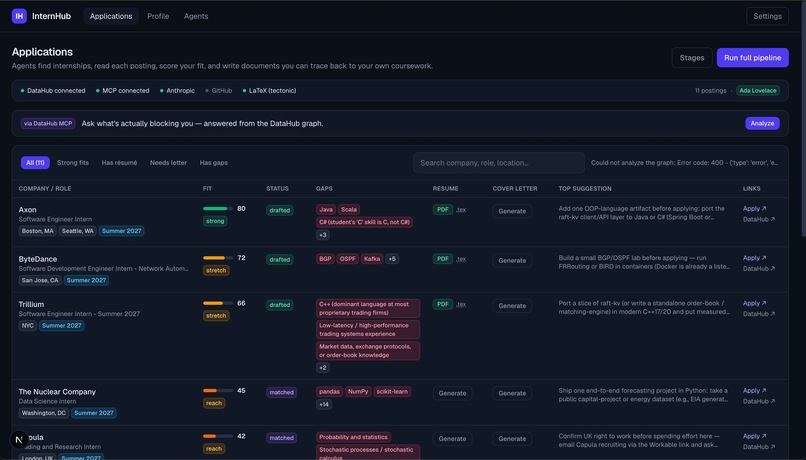Open Trillium résumé PDF
Viewport: 806px width, 460px height.
point(443,304)
